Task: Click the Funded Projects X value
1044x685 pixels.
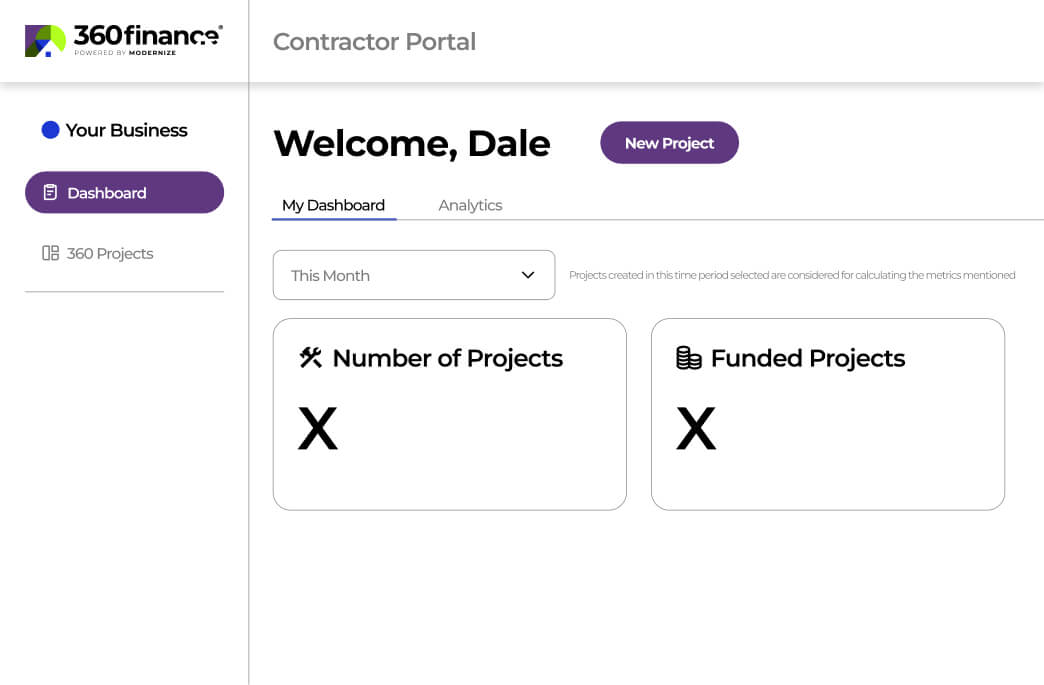Action: [696, 429]
